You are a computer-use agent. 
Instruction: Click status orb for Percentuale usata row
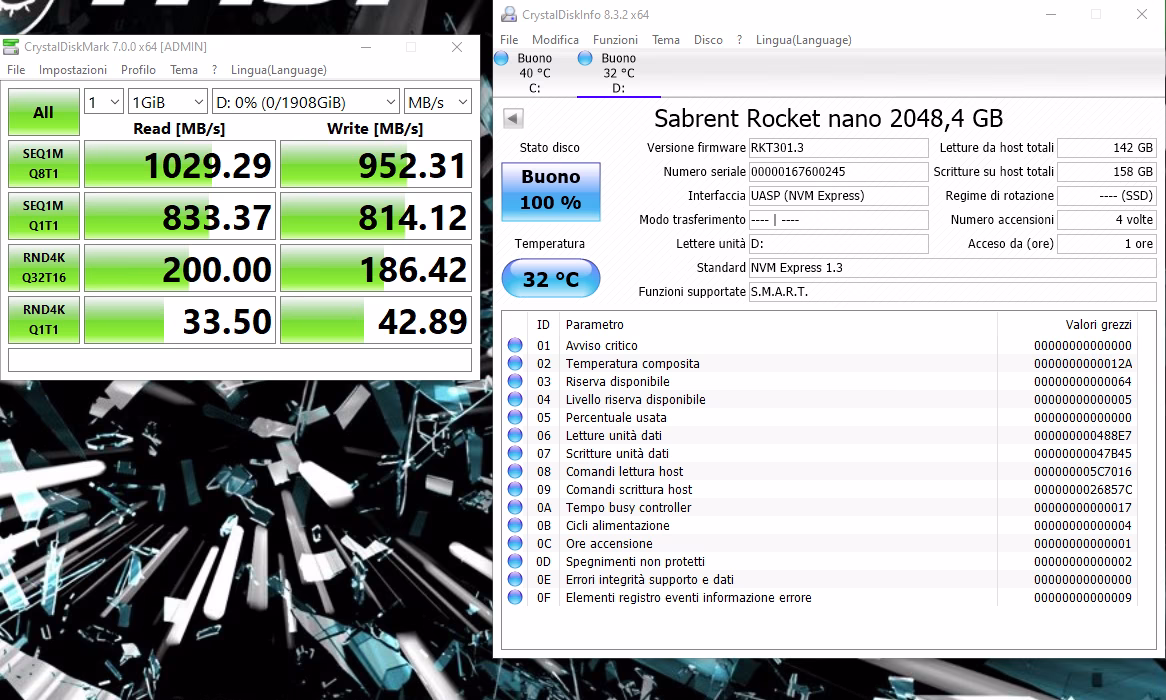coord(515,417)
